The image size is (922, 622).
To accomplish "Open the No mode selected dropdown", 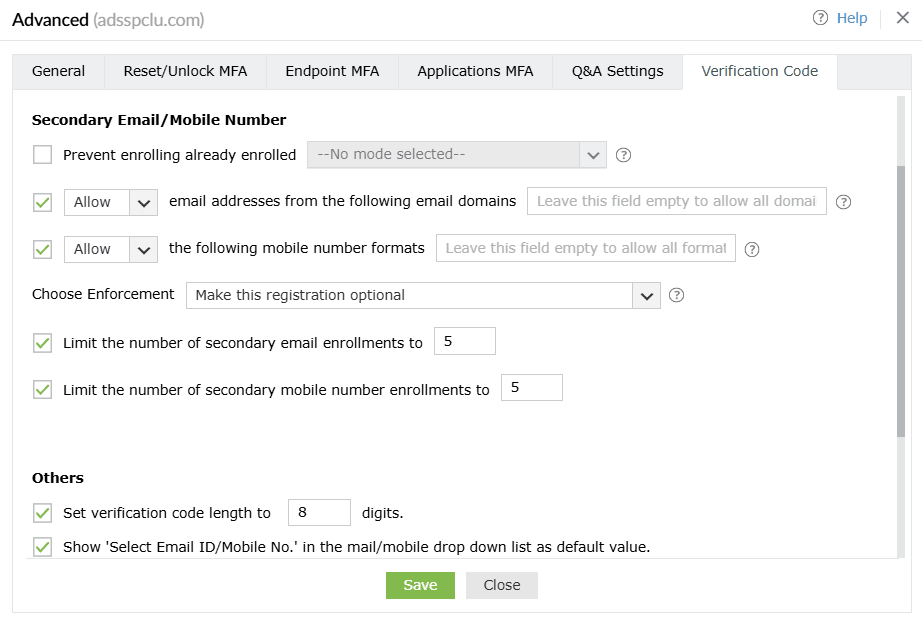I will (457, 155).
